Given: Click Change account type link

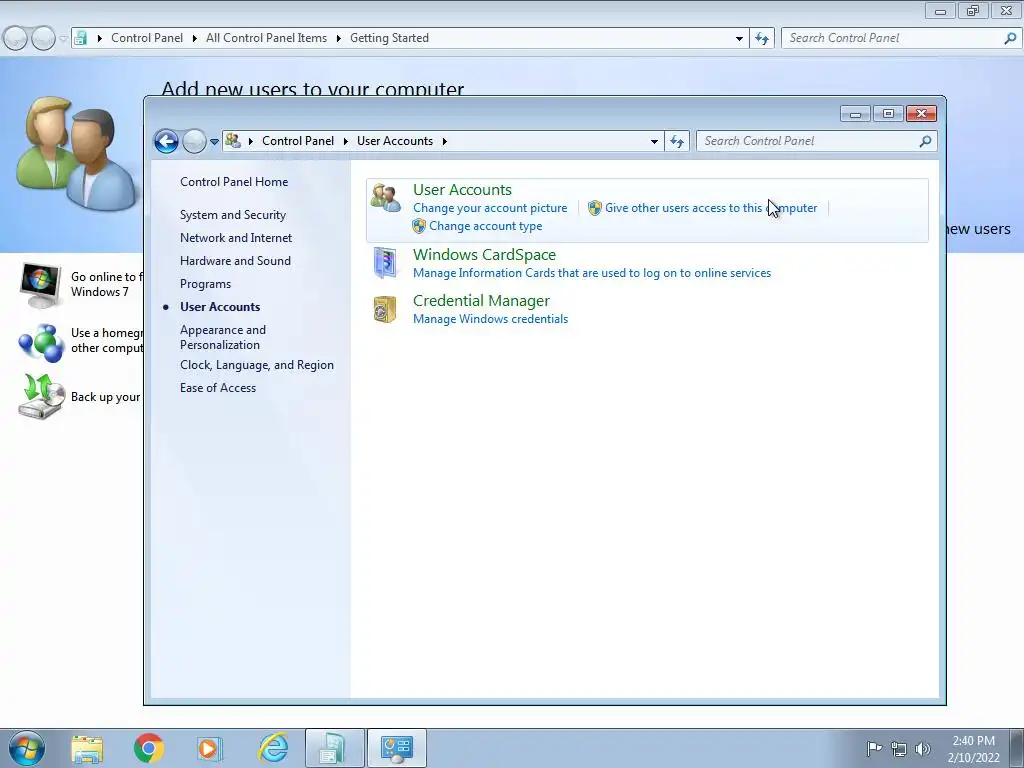Looking at the screenshot, I should pos(485,226).
